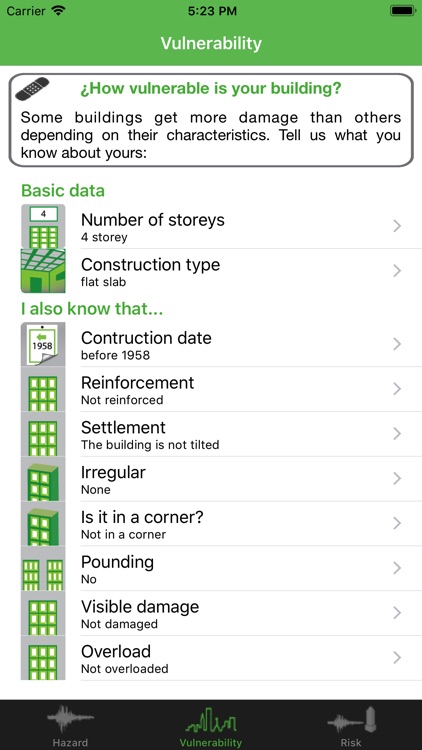
Task: Expand the Construction type chevron
Action: click(397, 271)
